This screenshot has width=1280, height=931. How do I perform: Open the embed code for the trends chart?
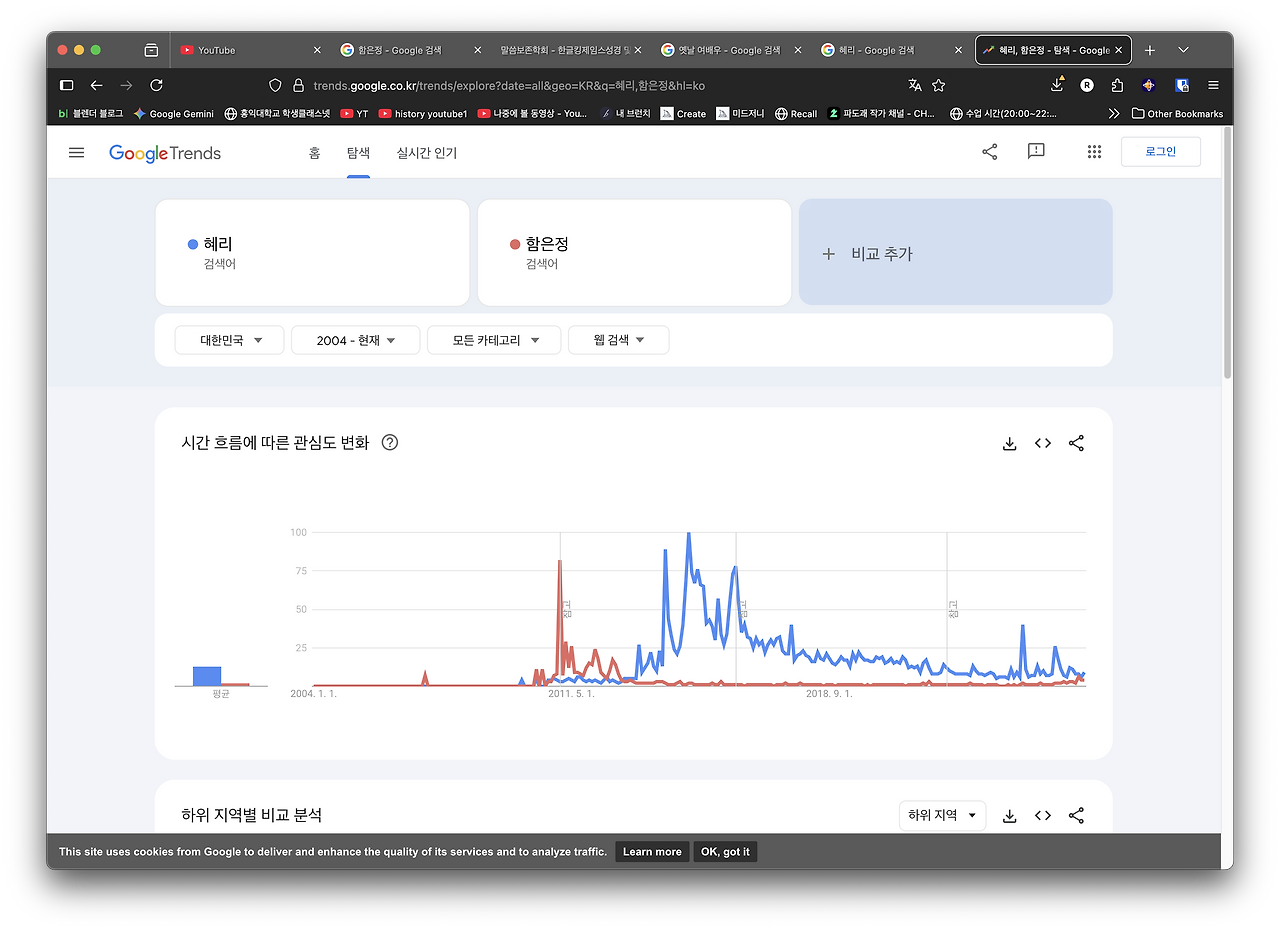point(1042,443)
